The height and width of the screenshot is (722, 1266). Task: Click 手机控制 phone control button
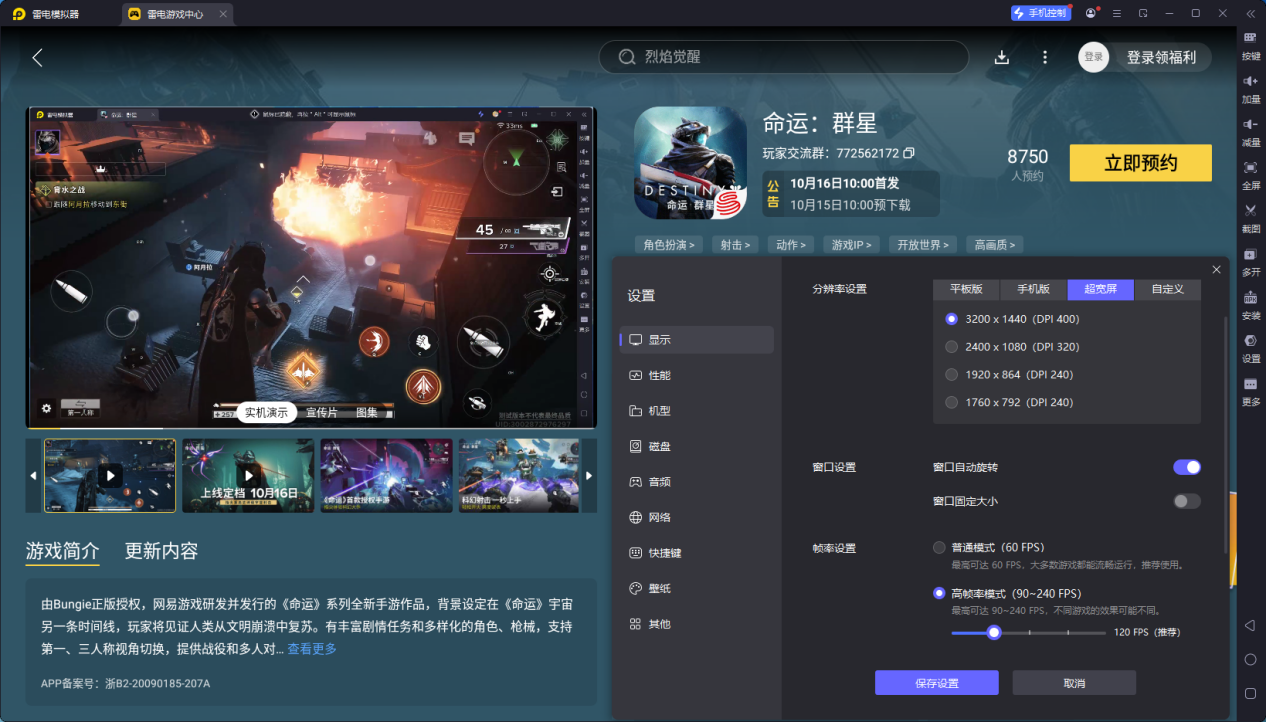point(1039,13)
